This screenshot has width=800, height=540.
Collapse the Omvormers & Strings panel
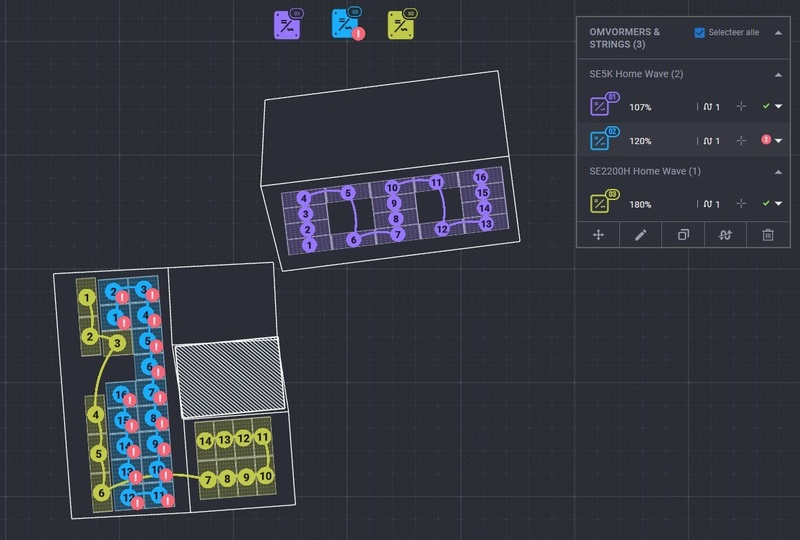click(x=778, y=33)
